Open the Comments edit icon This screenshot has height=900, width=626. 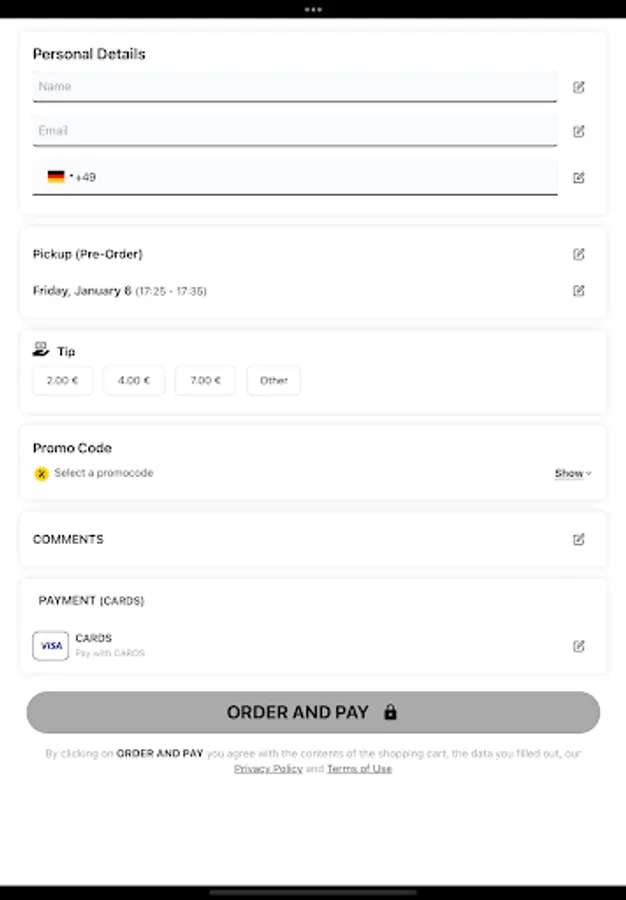click(578, 540)
